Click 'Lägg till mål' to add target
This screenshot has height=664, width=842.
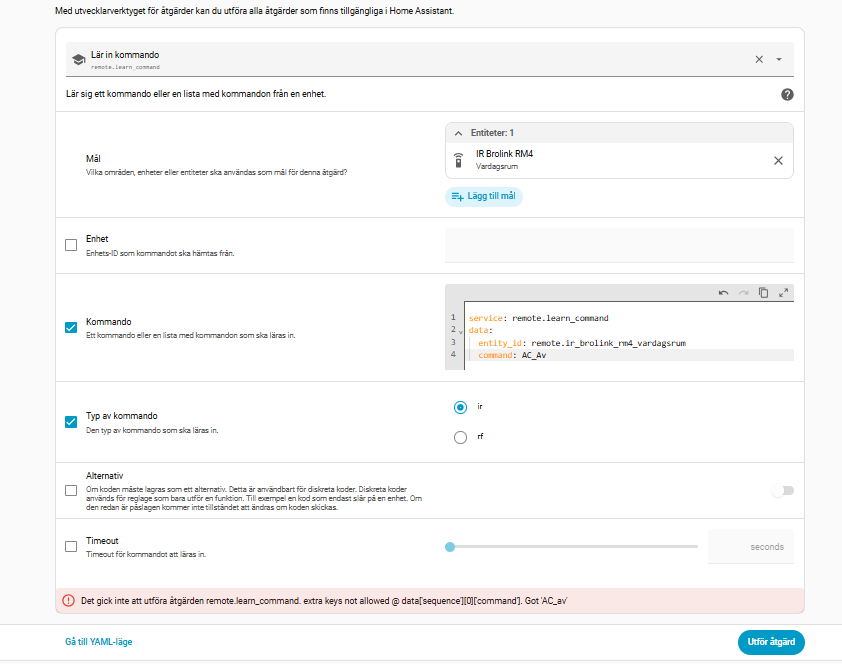pos(484,196)
